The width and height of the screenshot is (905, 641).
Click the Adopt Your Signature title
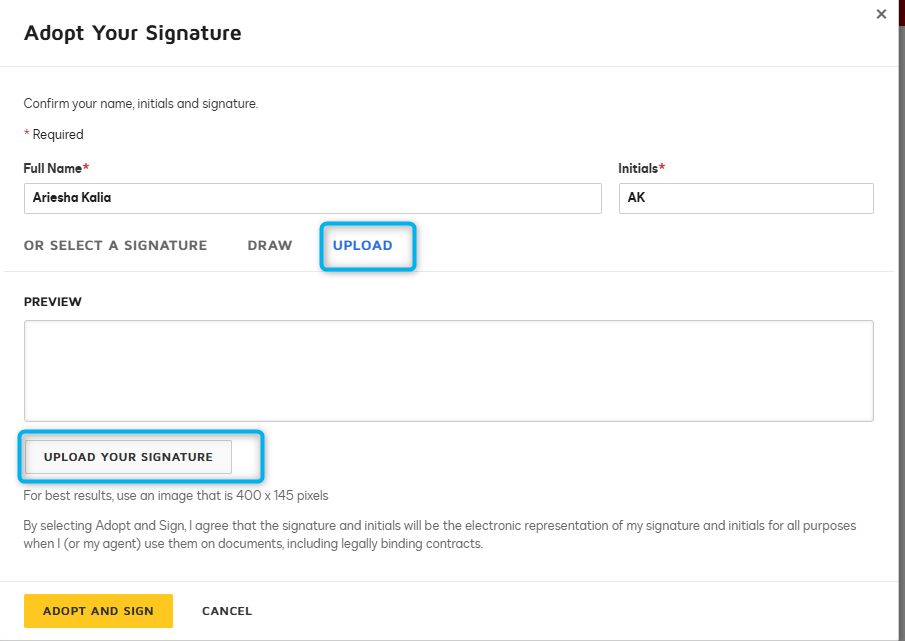pyautogui.click(x=133, y=33)
